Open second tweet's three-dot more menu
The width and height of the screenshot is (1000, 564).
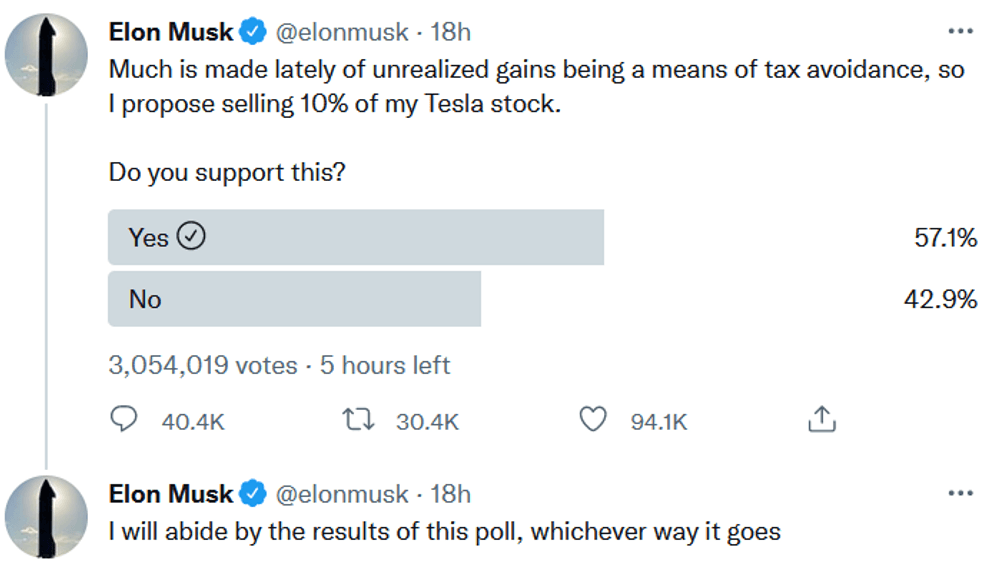pyautogui.click(x=960, y=493)
